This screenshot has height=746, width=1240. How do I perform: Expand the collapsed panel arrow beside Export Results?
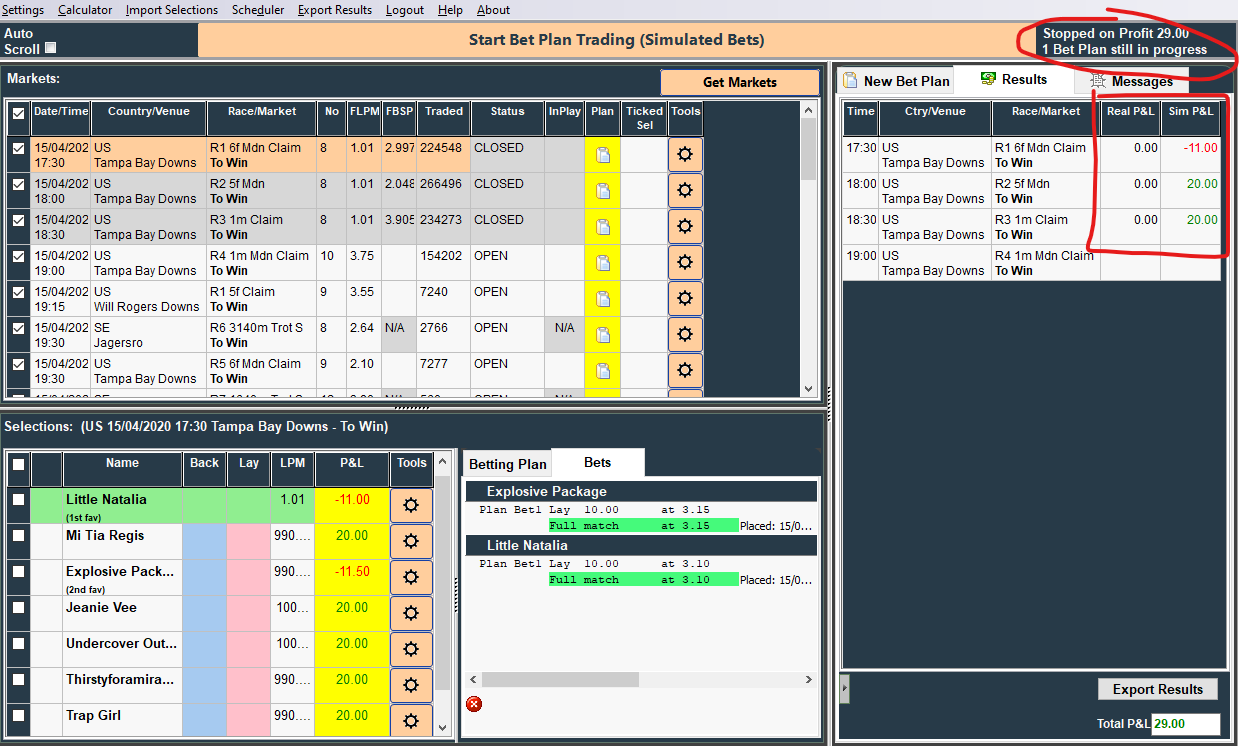(845, 689)
